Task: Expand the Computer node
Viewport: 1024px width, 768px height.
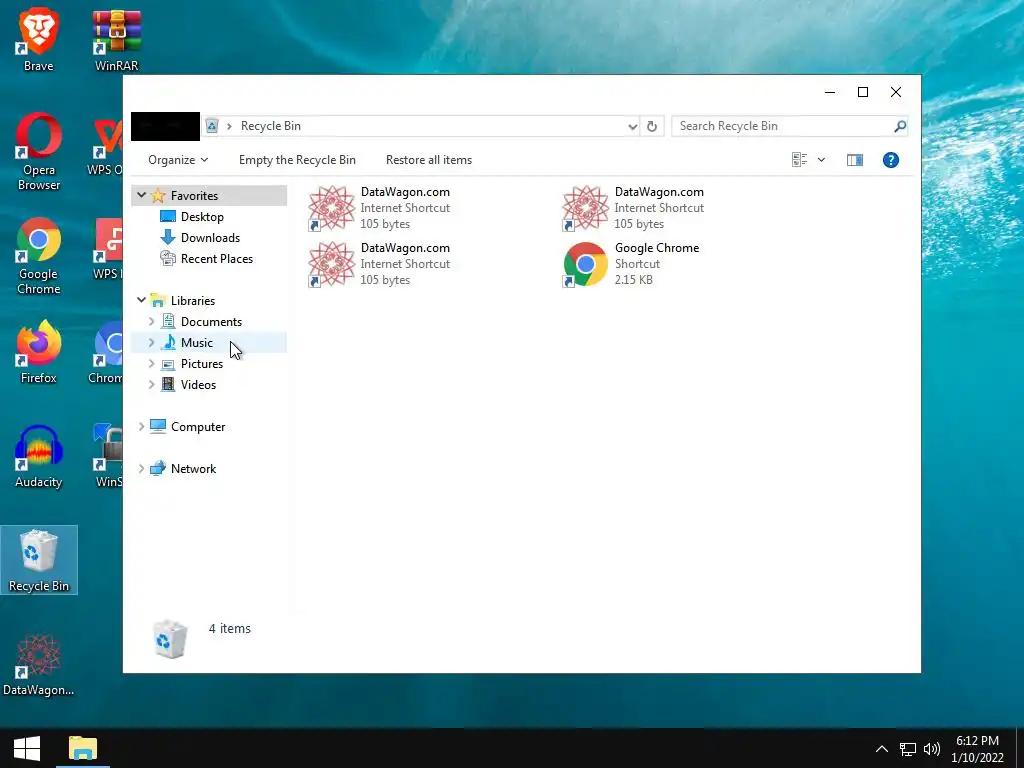Action: click(x=141, y=426)
